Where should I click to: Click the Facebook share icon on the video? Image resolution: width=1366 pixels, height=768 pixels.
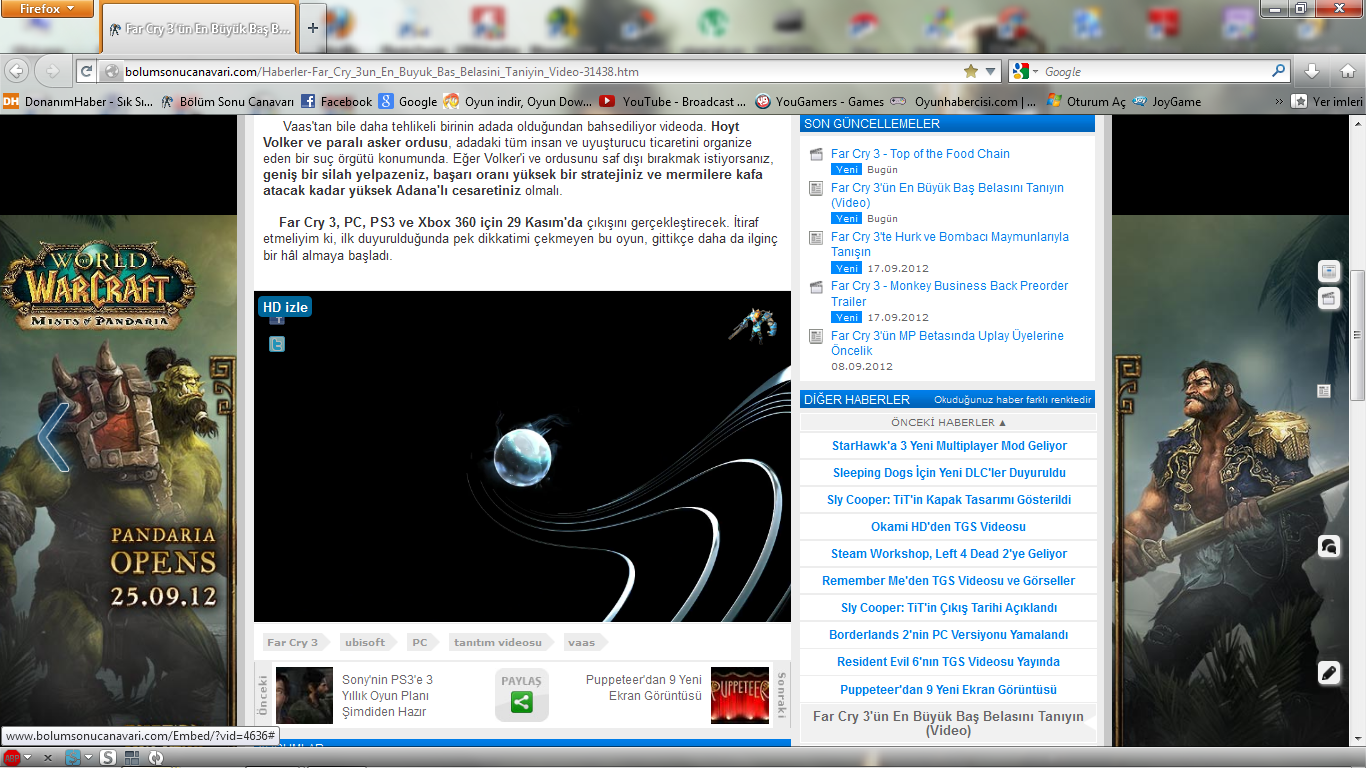click(277, 320)
